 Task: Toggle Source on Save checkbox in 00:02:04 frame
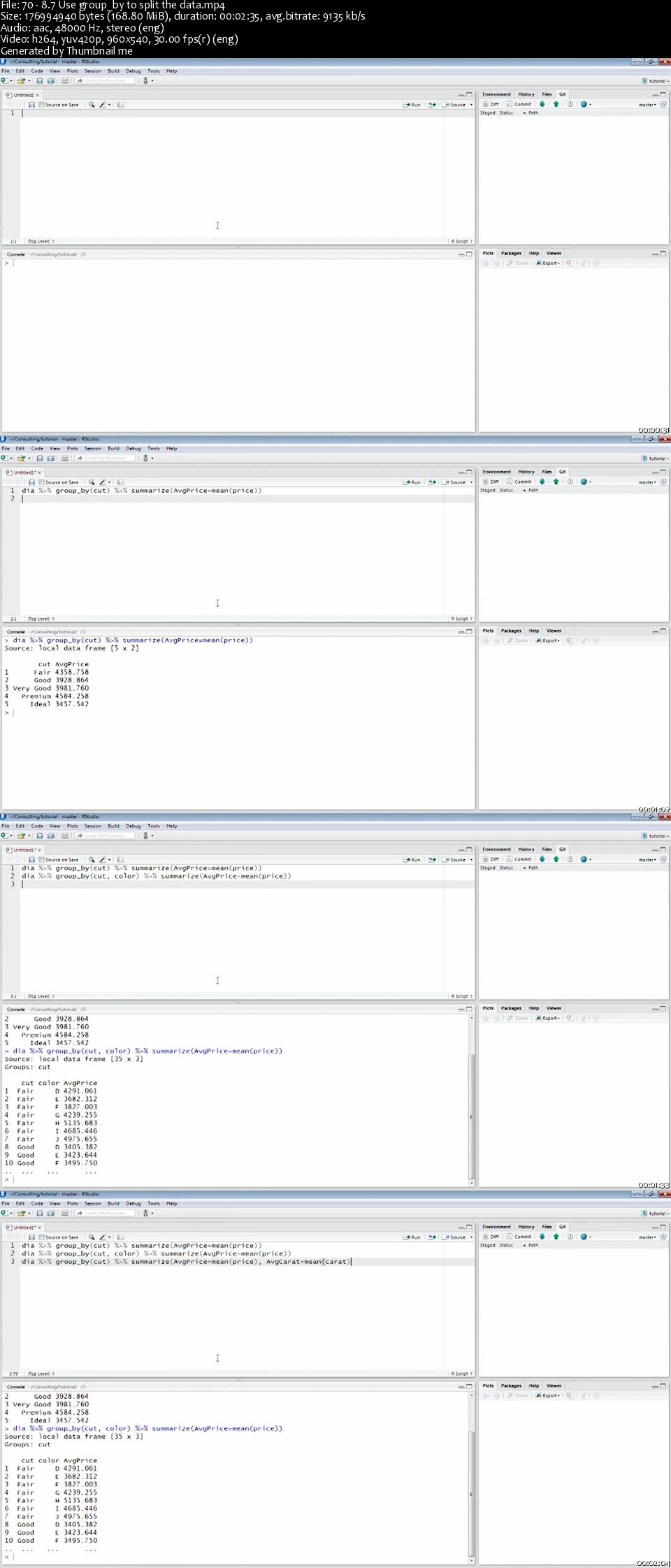(x=41, y=1237)
